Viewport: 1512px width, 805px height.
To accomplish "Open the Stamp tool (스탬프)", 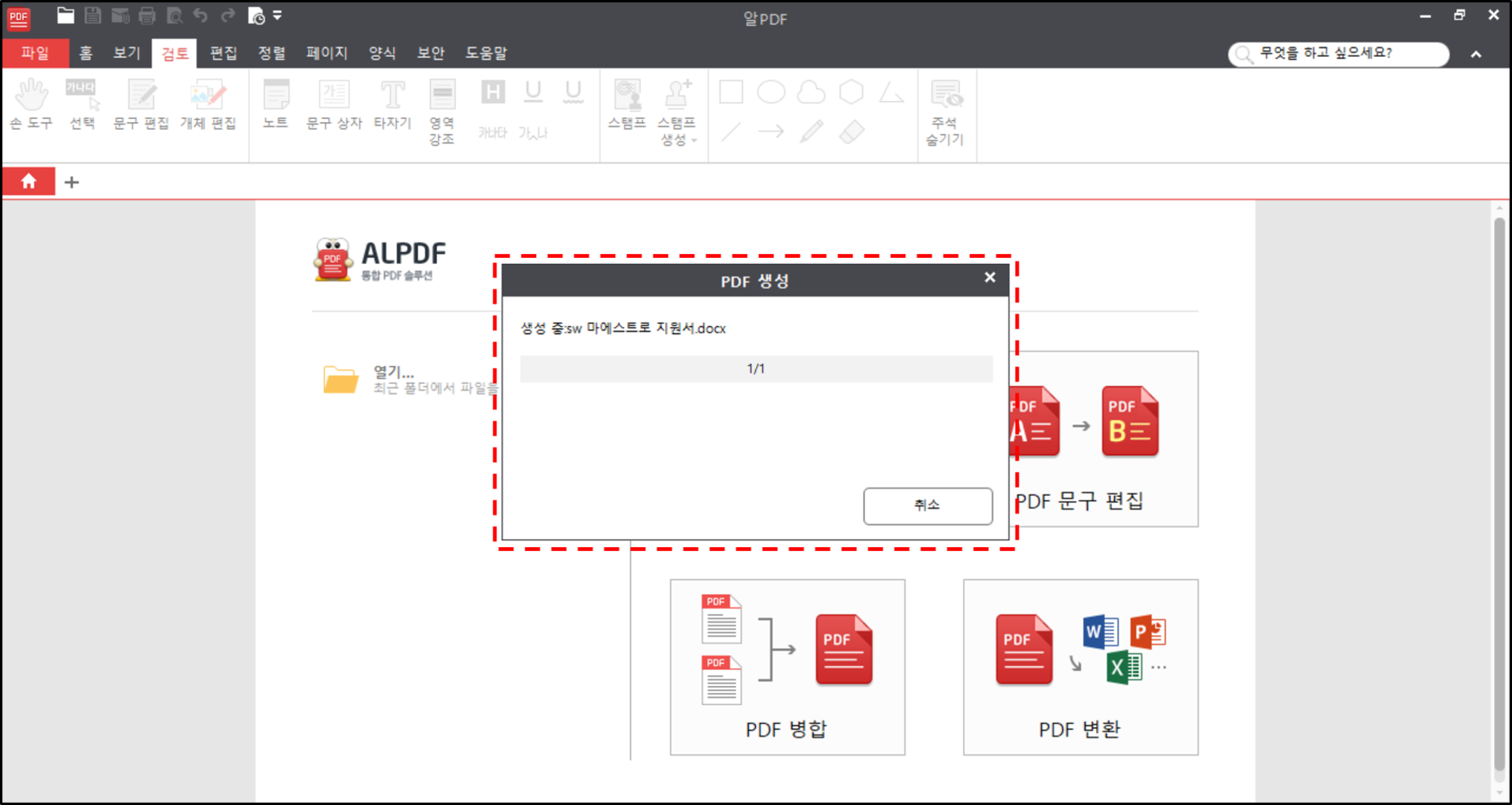I will coord(627,105).
